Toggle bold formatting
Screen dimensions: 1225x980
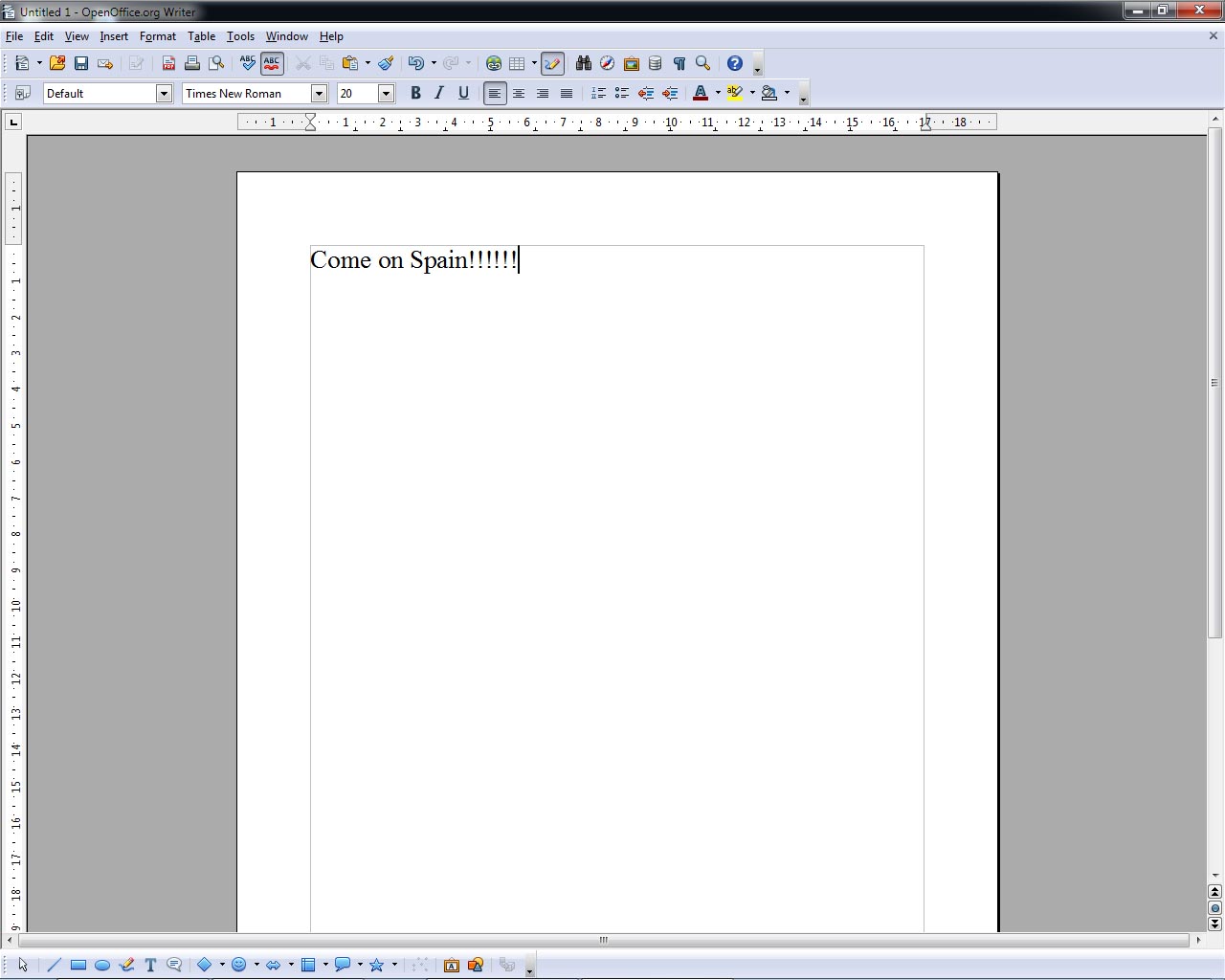tap(415, 93)
